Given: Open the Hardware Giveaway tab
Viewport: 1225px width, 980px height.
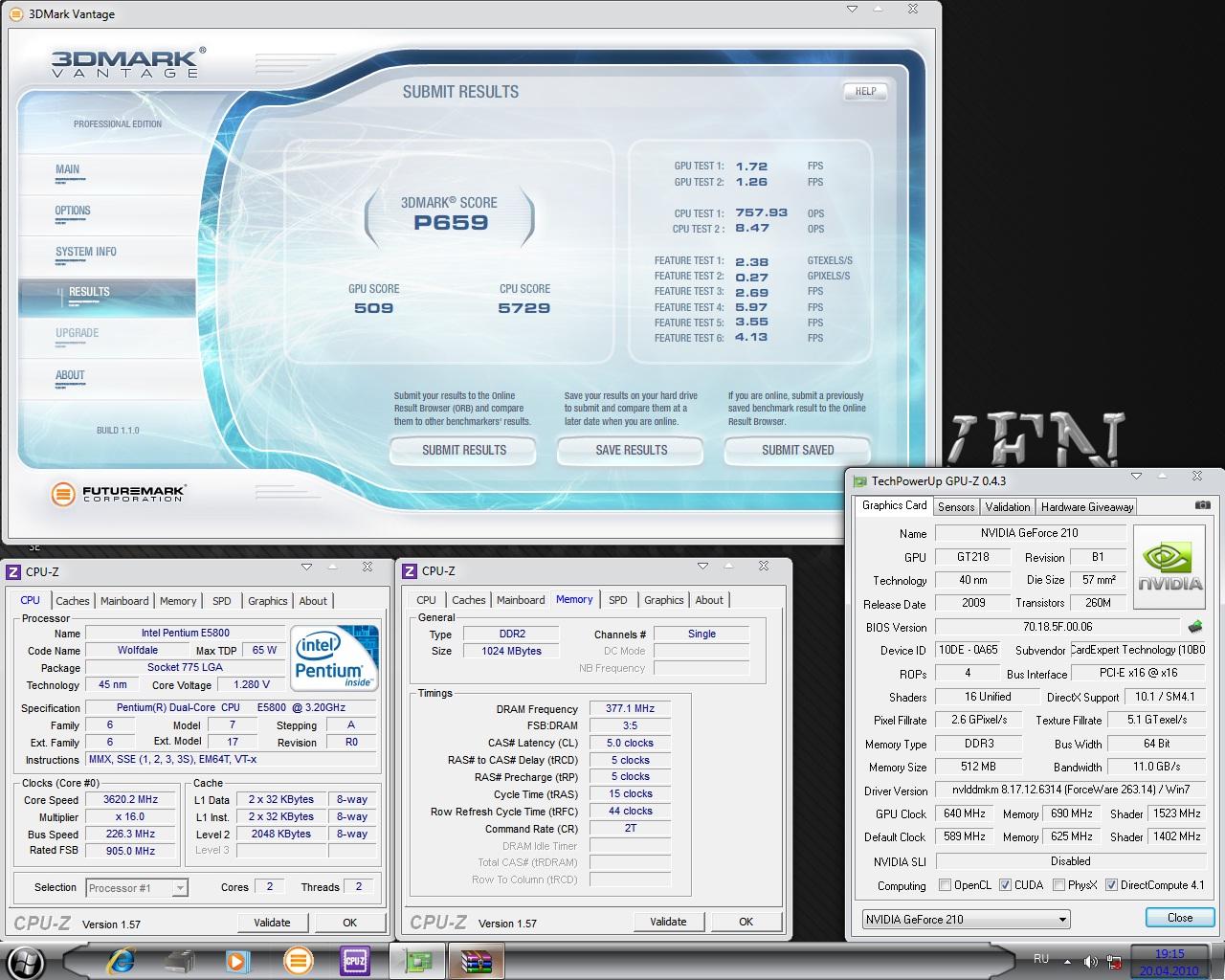Looking at the screenshot, I should pos(1087,507).
